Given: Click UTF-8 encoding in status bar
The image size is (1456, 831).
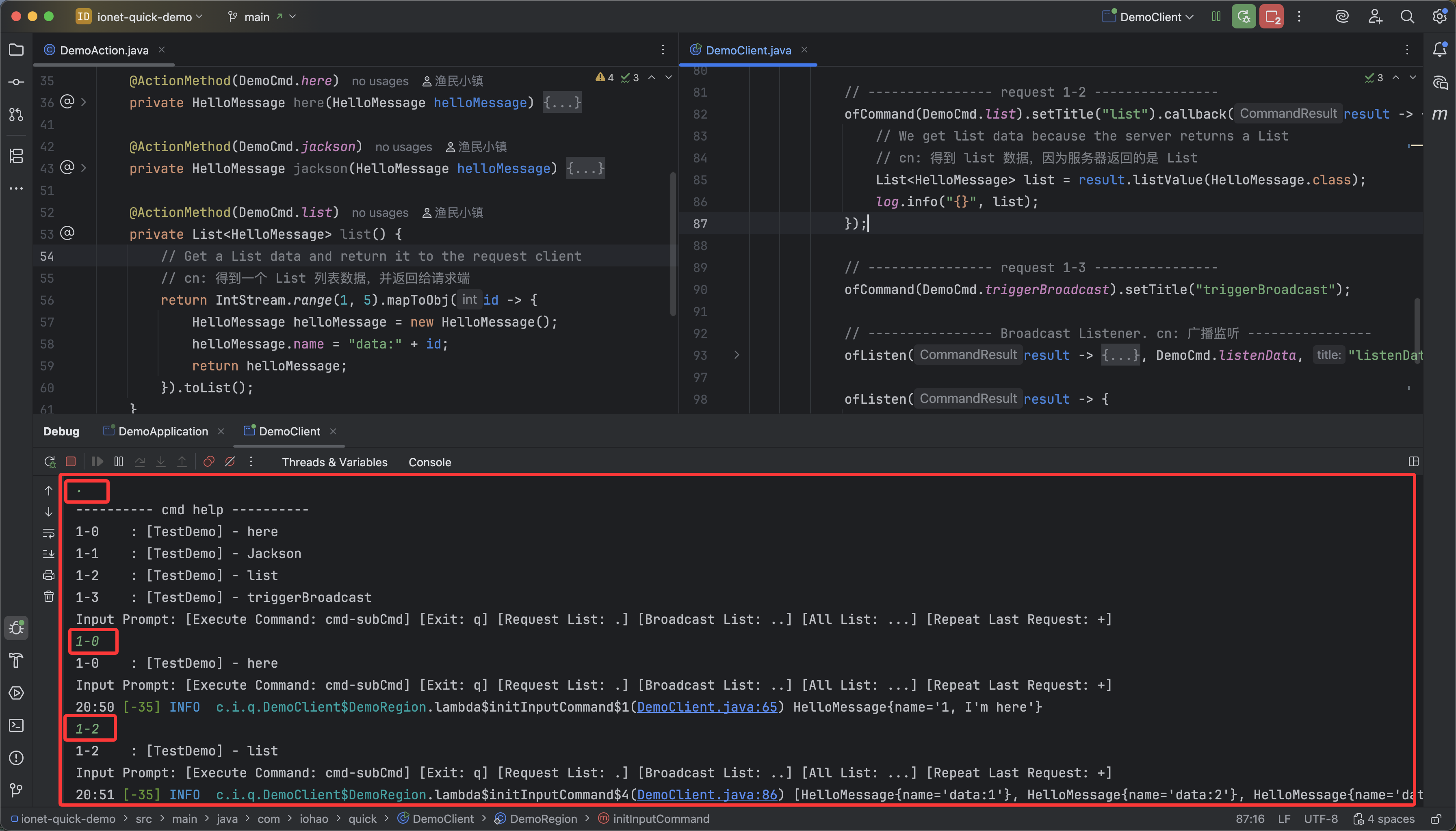Looking at the screenshot, I should [x=1320, y=819].
